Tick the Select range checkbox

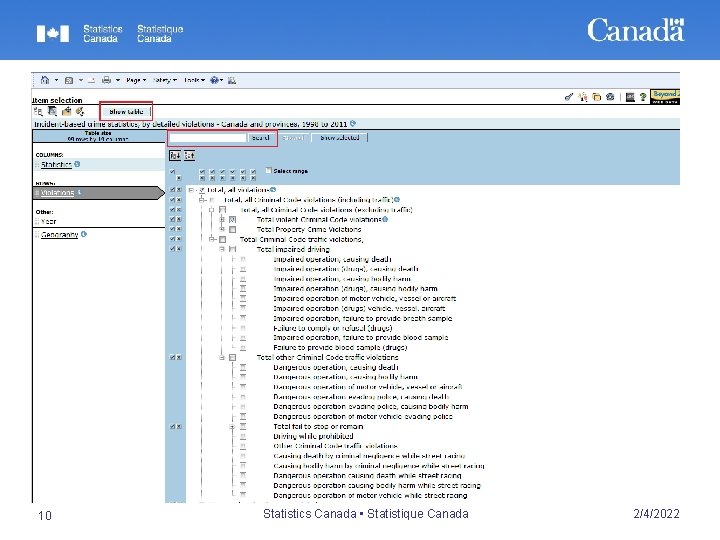pos(269,170)
